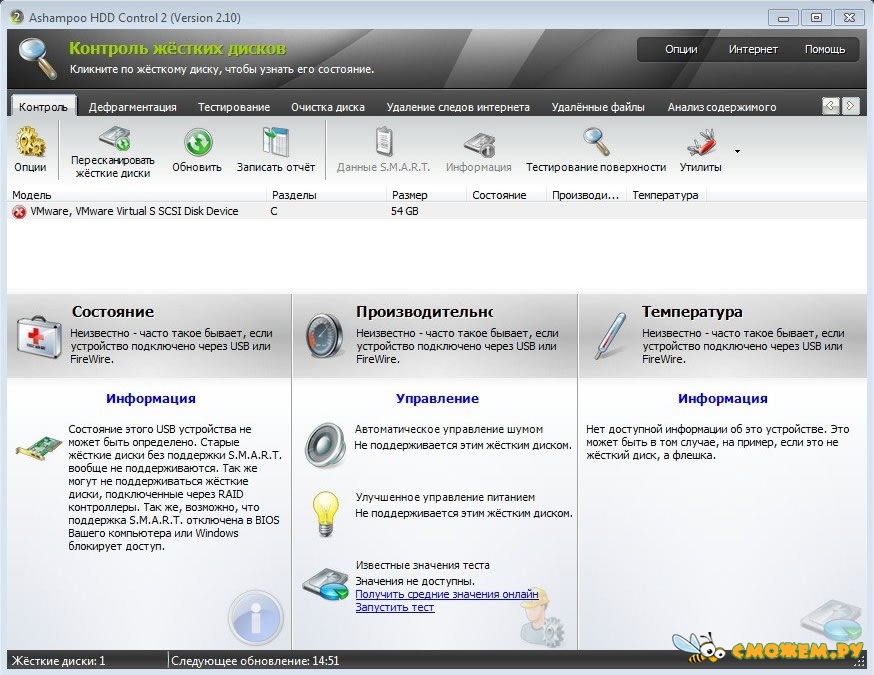Click Получить средние значения онлайн link
The image size is (874, 675).
(x=447, y=594)
